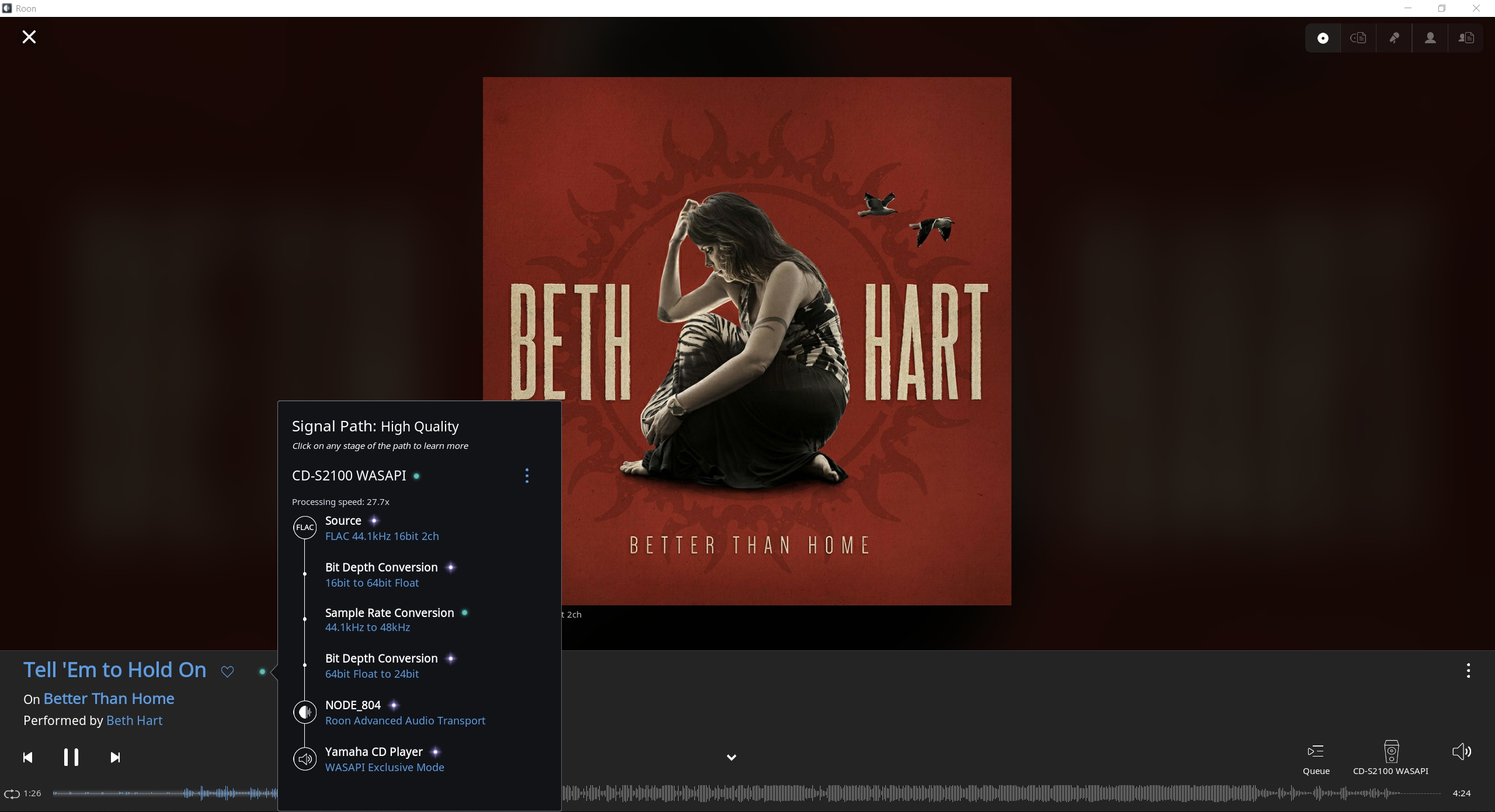Viewport: 1495px width, 812px height.
Task: Open the lyrics view icon
Action: click(x=1394, y=38)
